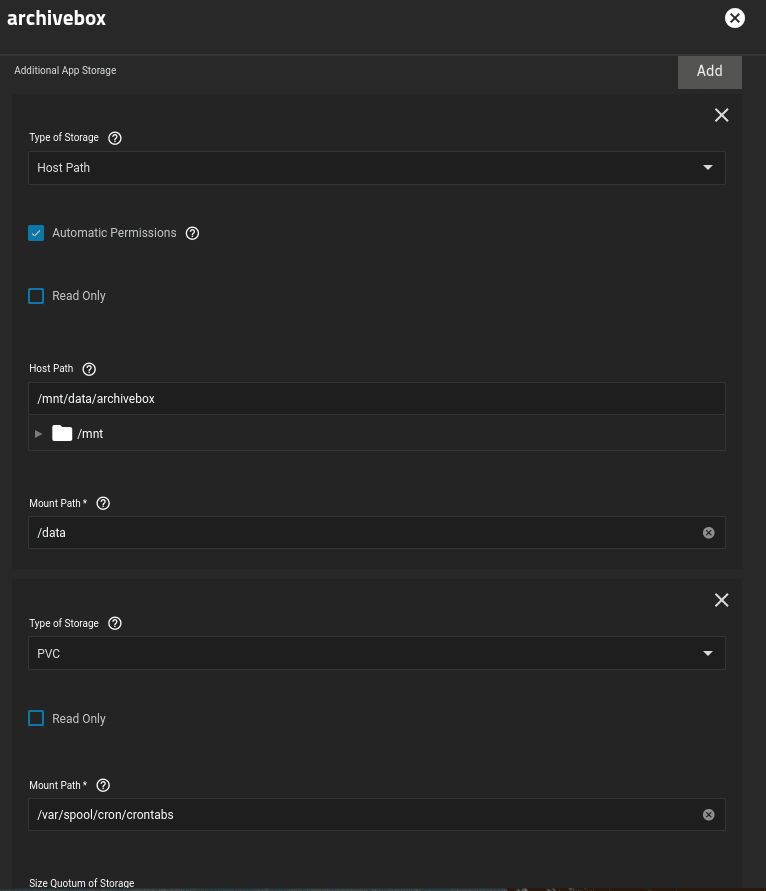This screenshot has height=891, width=766.
Task: Click the /mnt folder icon
Action: click(x=62, y=433)
